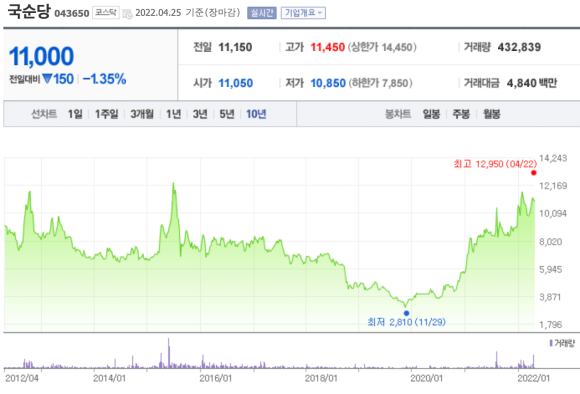Screen dimensions: 580x394
Task: Click the 하한가 7,850 text
Action: tap(380, 83)
